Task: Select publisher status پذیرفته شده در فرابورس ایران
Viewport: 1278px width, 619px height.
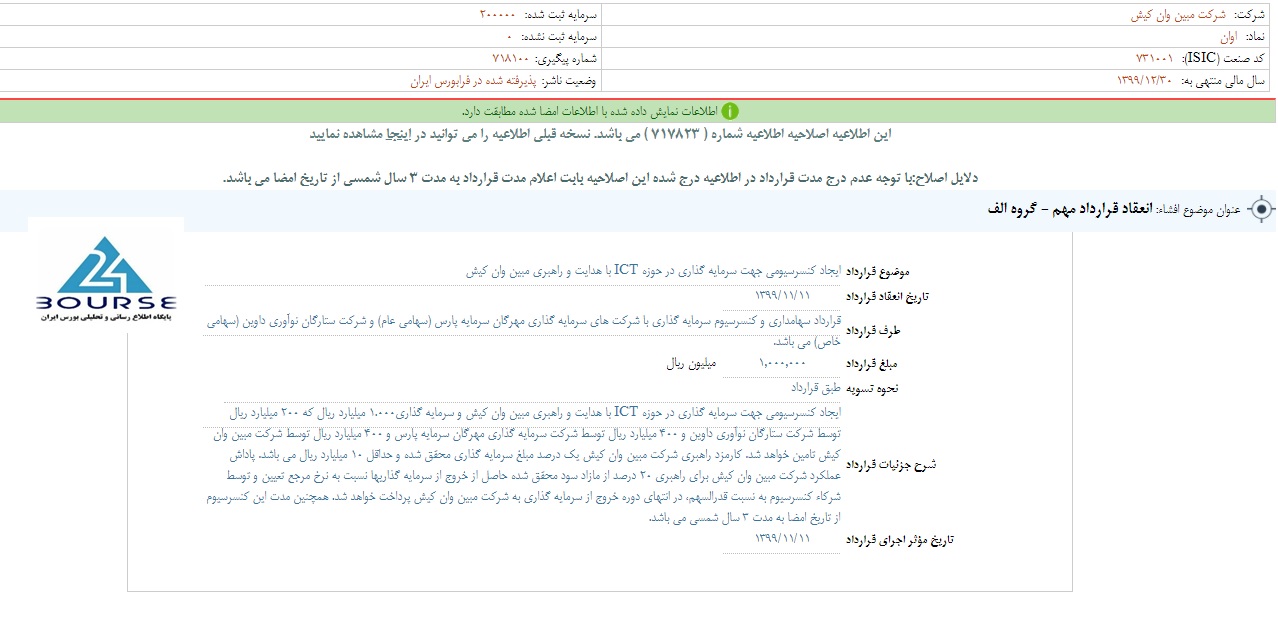Action: (475, 80)
